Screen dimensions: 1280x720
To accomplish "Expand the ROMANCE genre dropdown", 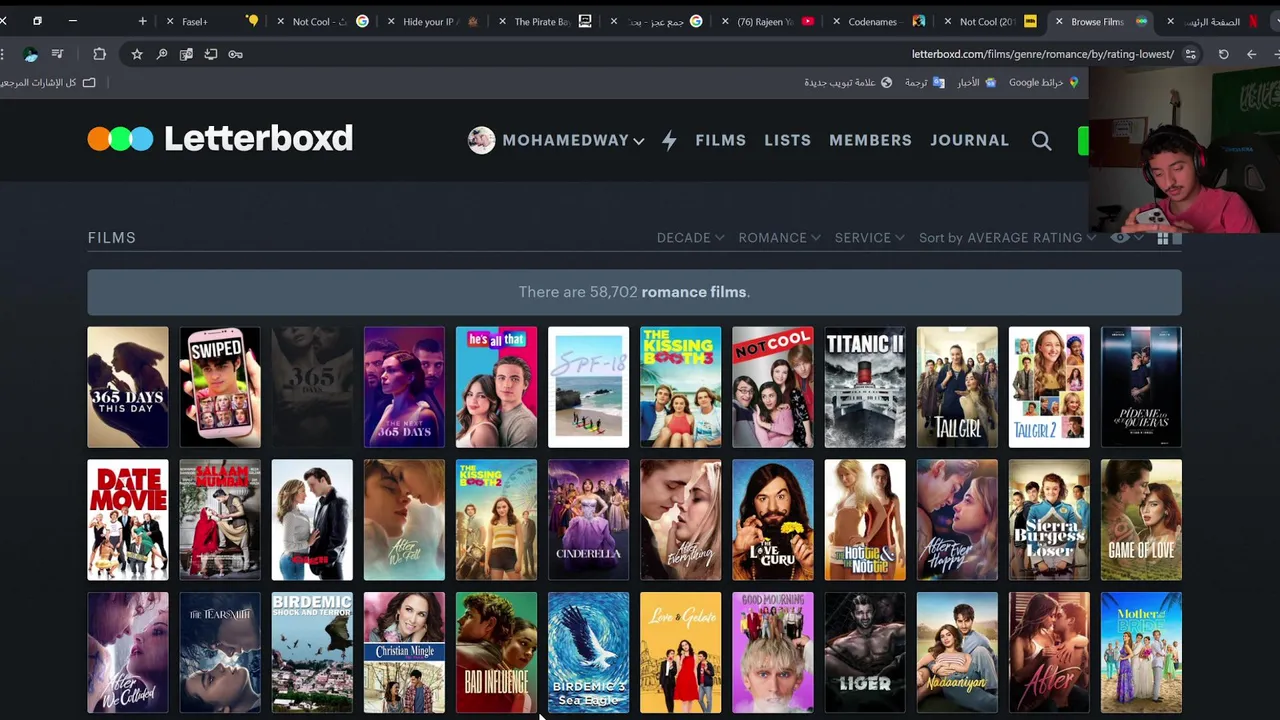I will click(x=779, y=238).
